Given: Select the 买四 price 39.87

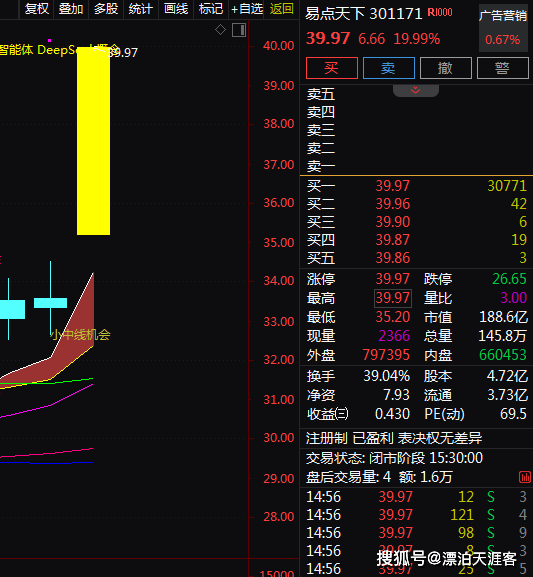Looking at the screenshot, I should (x=392, y=240).
